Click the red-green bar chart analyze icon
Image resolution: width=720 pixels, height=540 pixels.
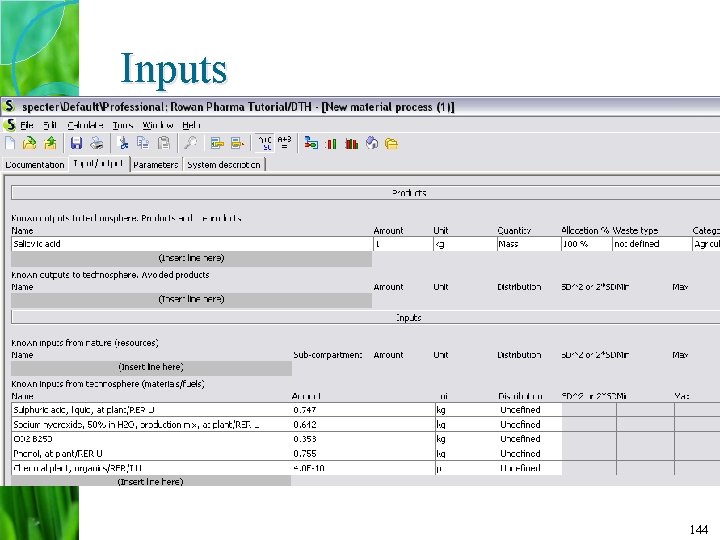coord(331,144)
